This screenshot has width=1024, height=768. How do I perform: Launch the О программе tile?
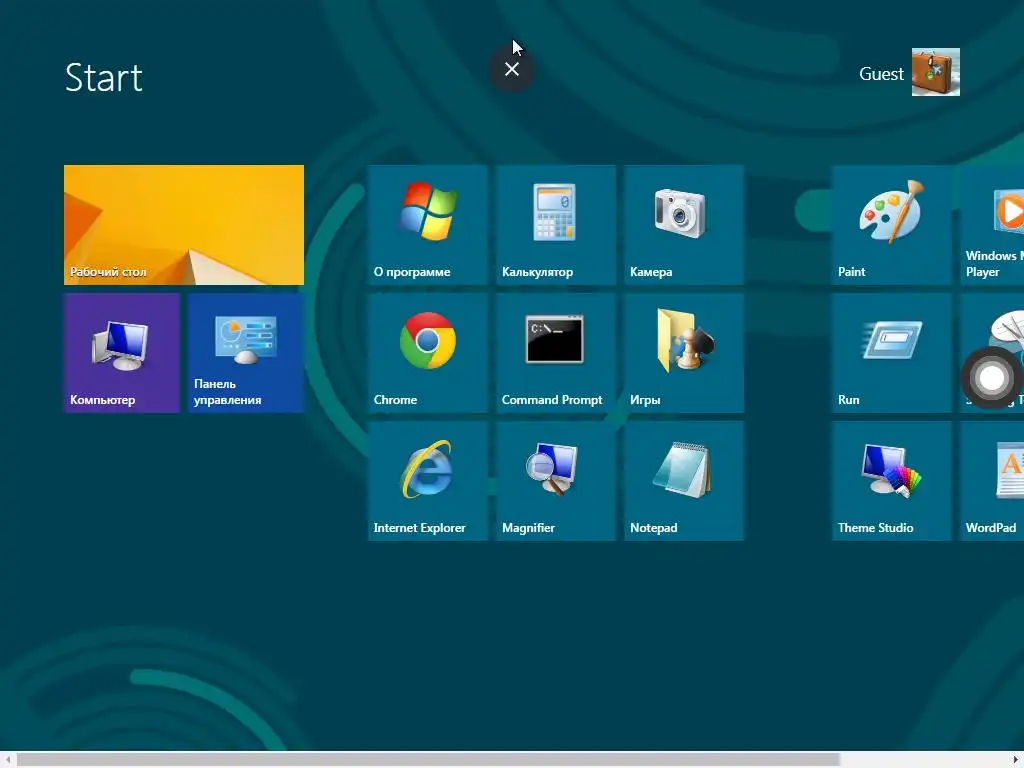click(x=428, y=225)
